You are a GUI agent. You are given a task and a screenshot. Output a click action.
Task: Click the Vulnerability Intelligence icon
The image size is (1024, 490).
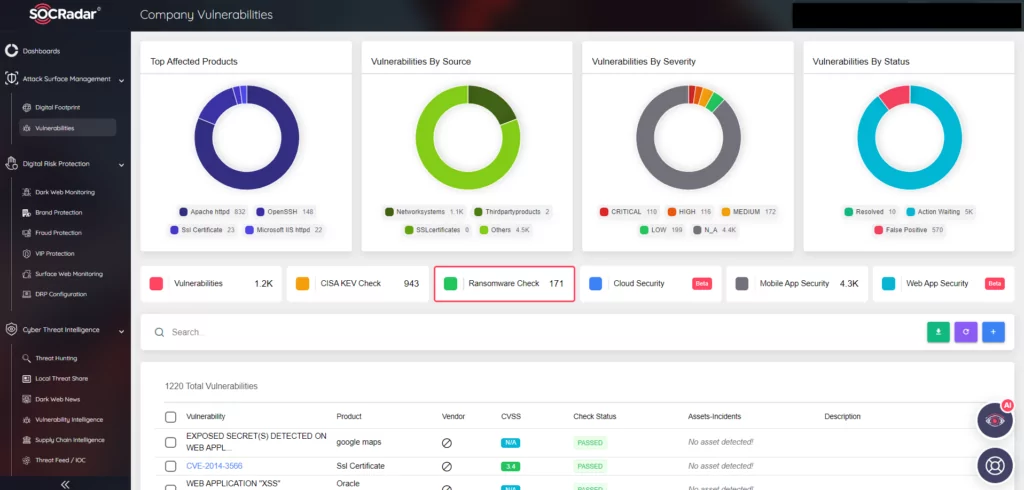click(x=27, y=419)
